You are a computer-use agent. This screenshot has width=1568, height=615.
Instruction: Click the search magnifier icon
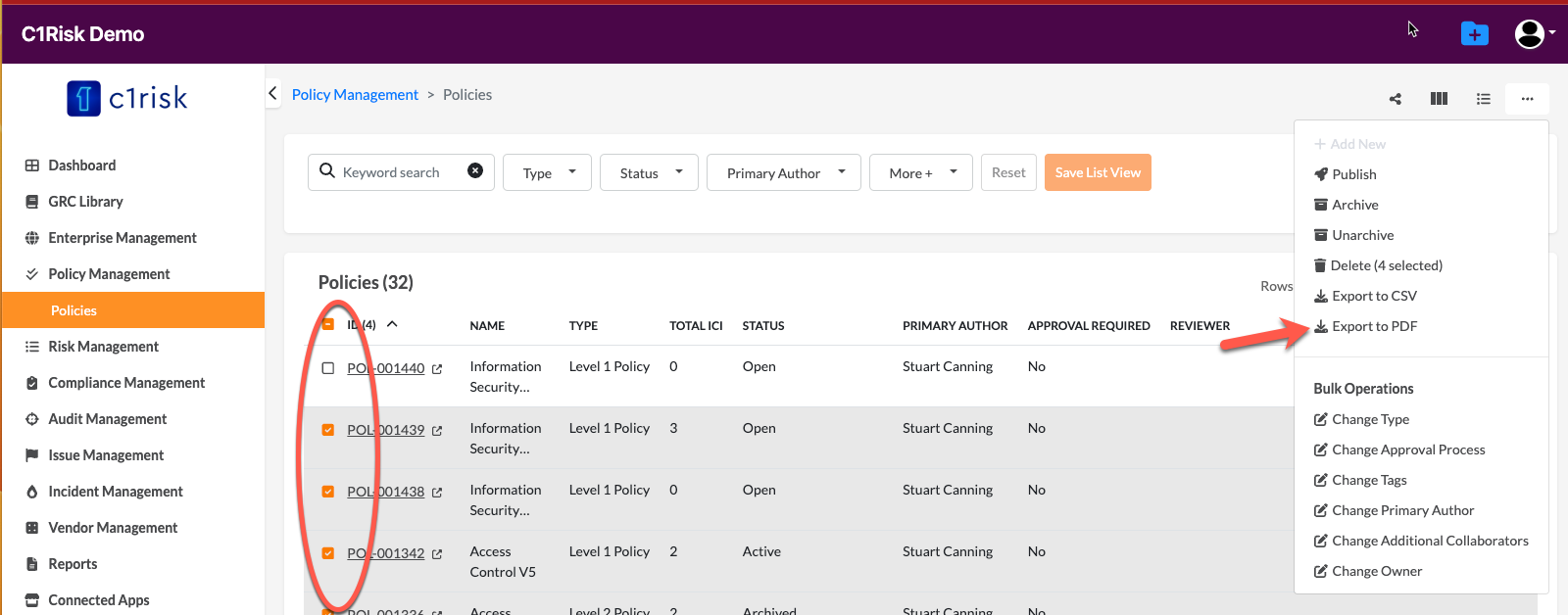point(327,170)
